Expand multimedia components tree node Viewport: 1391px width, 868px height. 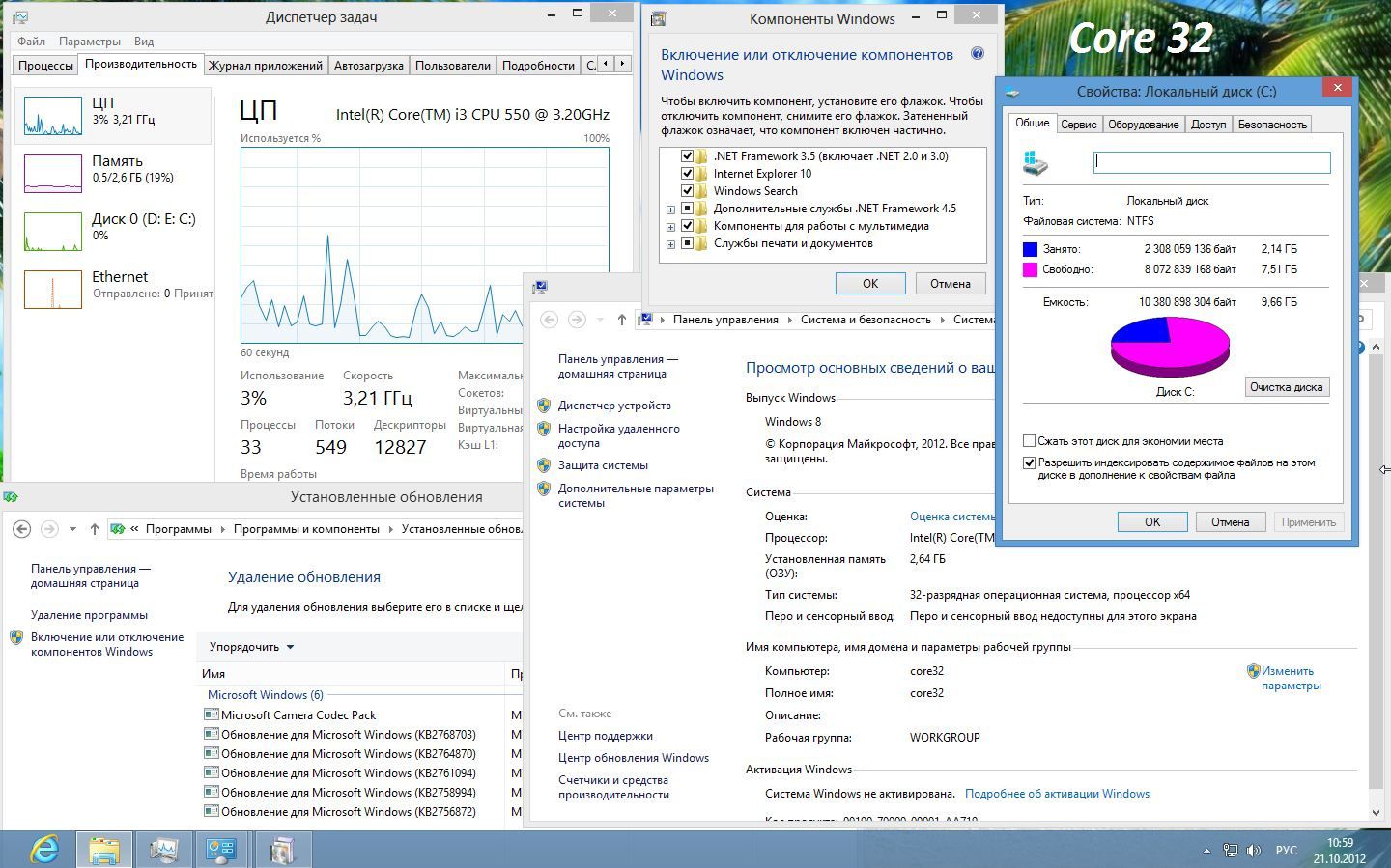(670, 227)
